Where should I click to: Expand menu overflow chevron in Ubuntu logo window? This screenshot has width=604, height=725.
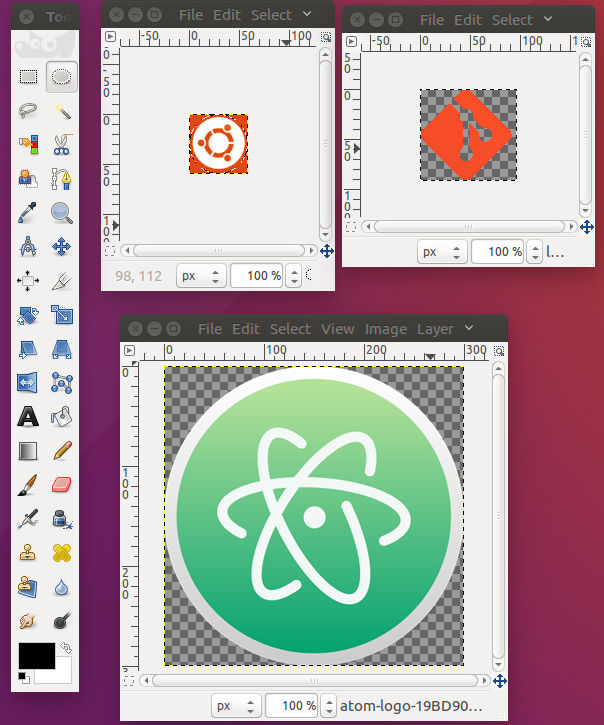tap(307, 14)
